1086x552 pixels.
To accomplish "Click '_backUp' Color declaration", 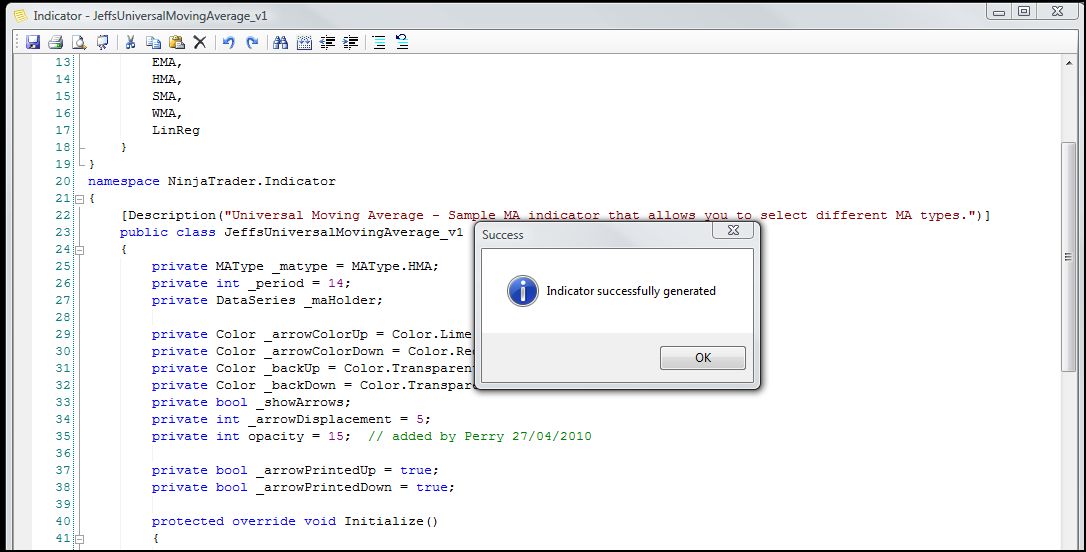I will point(312,368).
